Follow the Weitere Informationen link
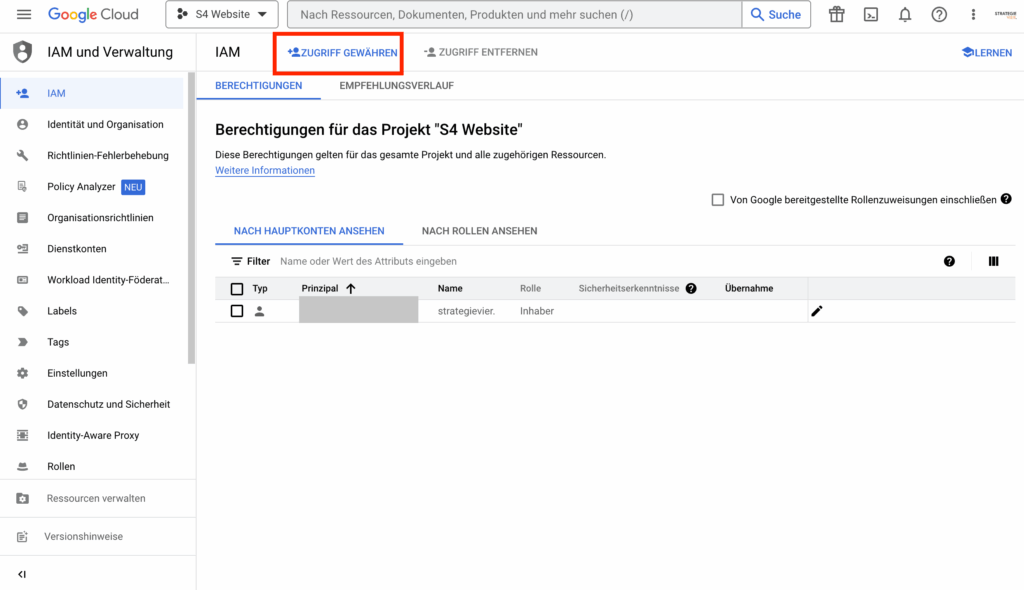The image size is (1024, 590). tap(265, 171)
